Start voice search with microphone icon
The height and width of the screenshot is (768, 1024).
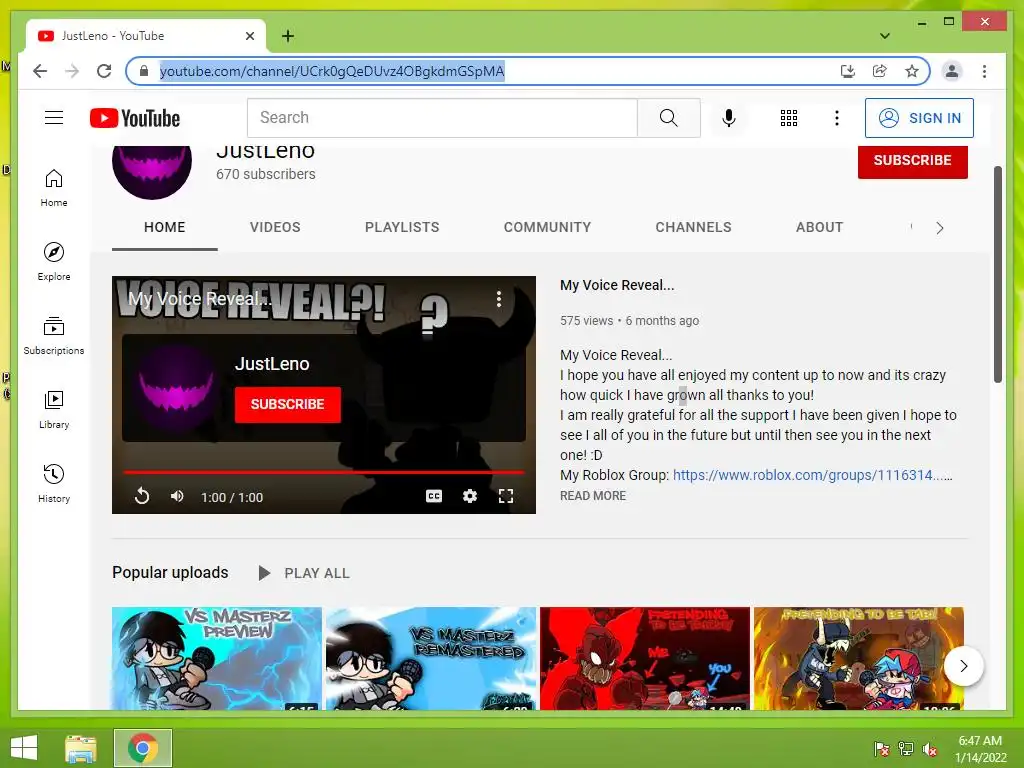(x=729, y=118)
